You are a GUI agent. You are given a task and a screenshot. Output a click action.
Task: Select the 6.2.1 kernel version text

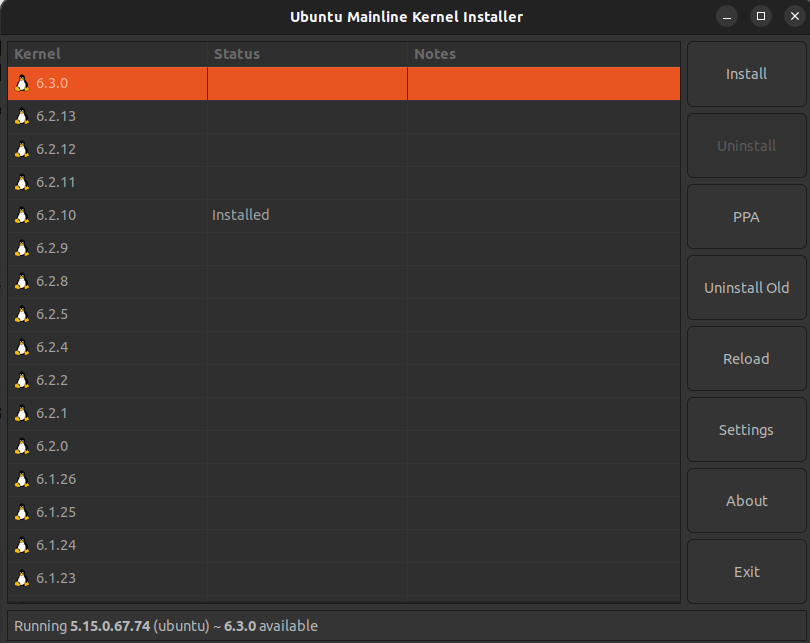coord(52,414)
